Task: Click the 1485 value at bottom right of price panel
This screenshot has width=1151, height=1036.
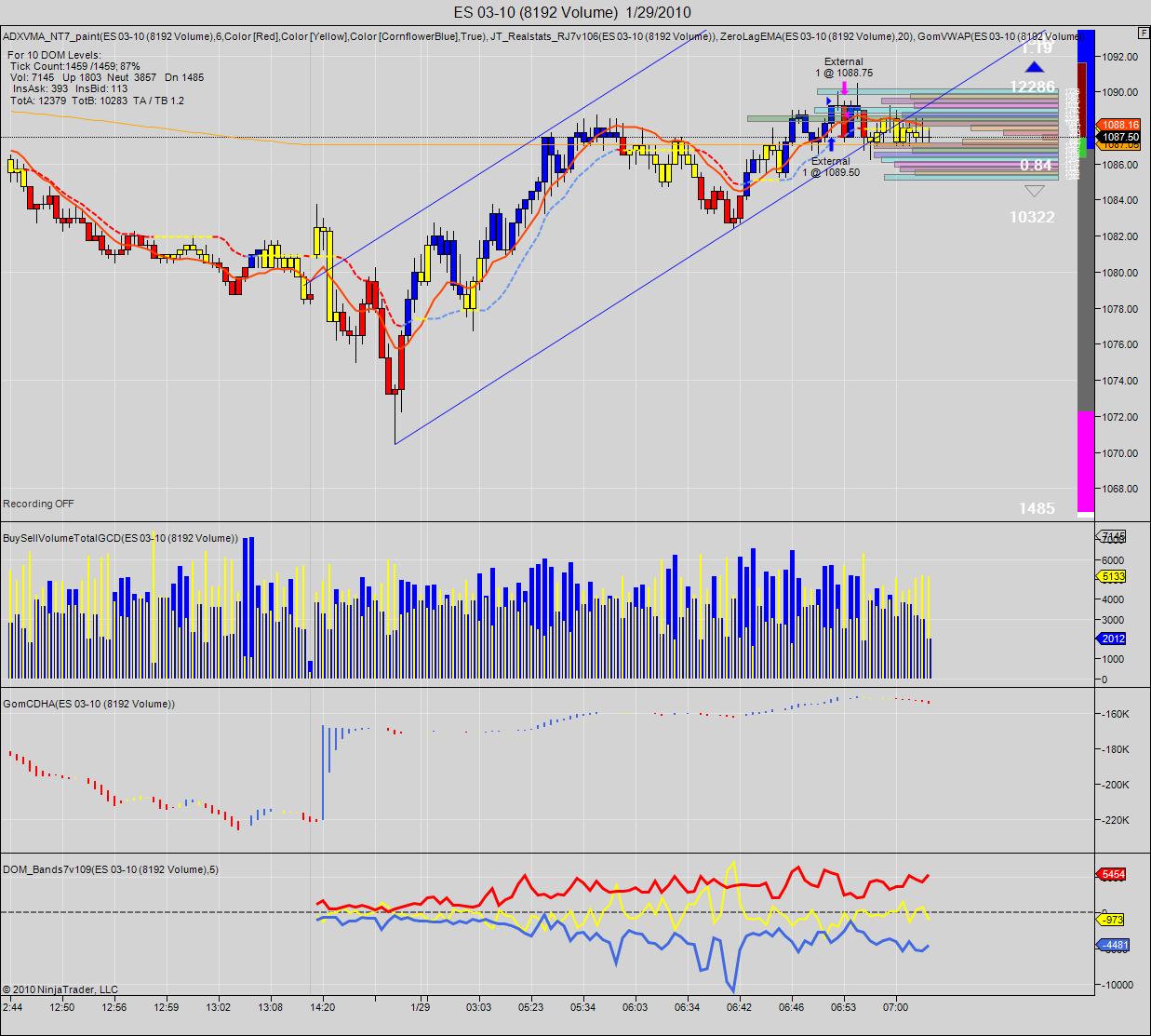Action: 1037,508
